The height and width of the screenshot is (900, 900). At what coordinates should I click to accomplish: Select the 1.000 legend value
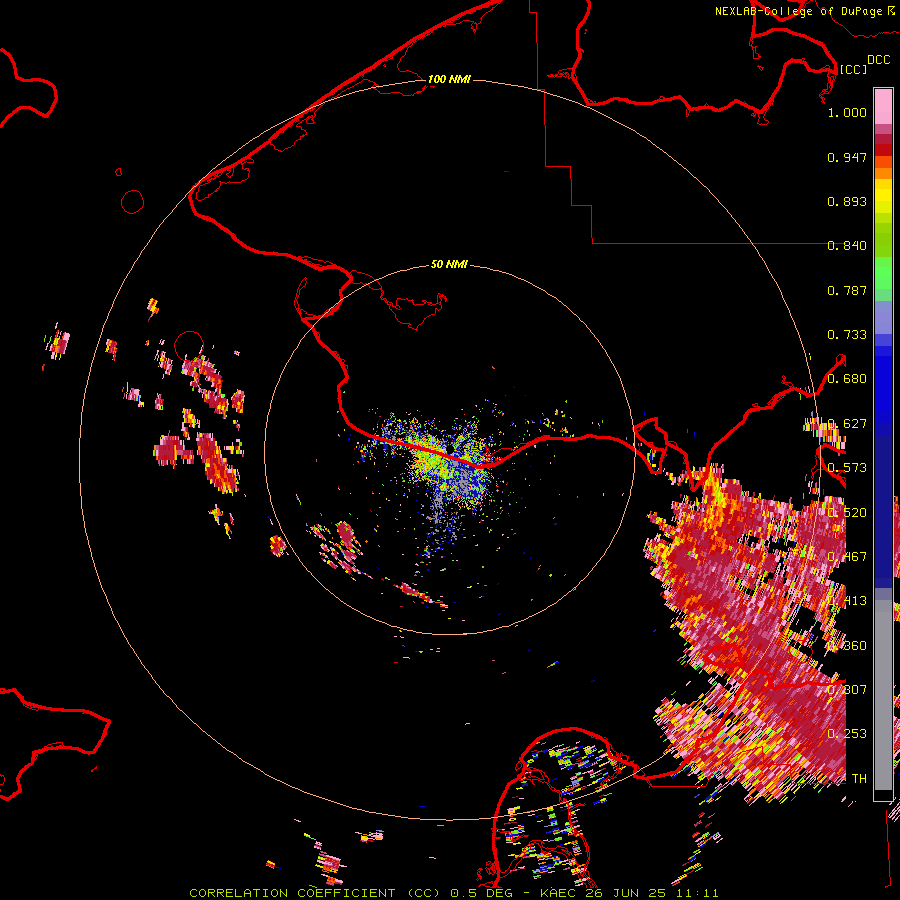(847, 112)
